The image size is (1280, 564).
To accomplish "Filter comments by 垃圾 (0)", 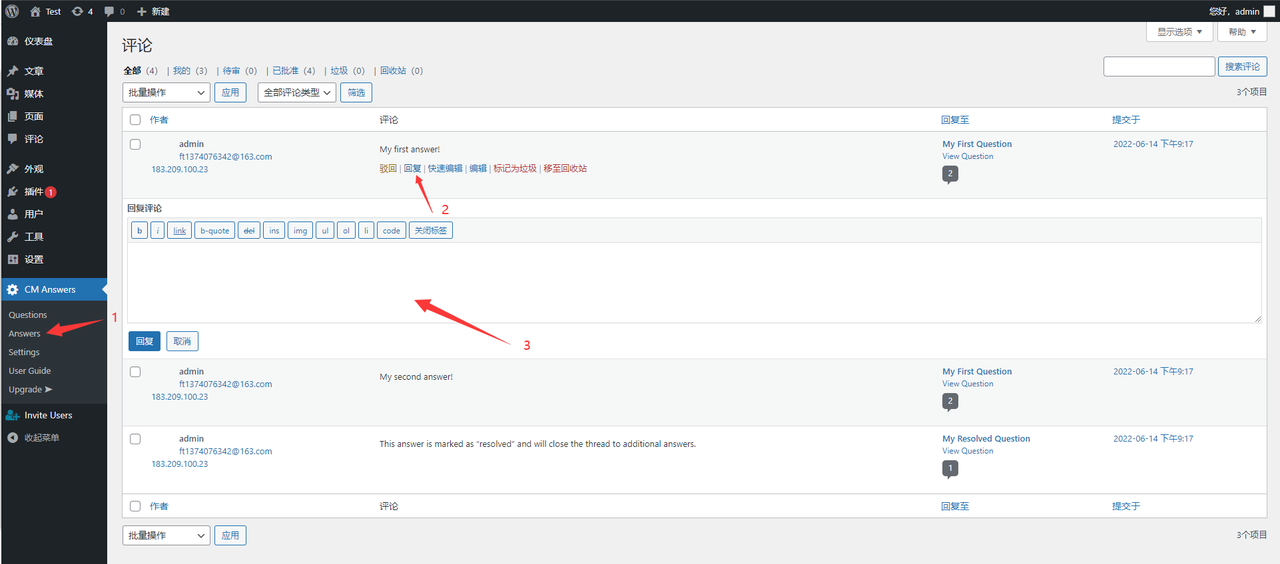I will tap(348, 71).
